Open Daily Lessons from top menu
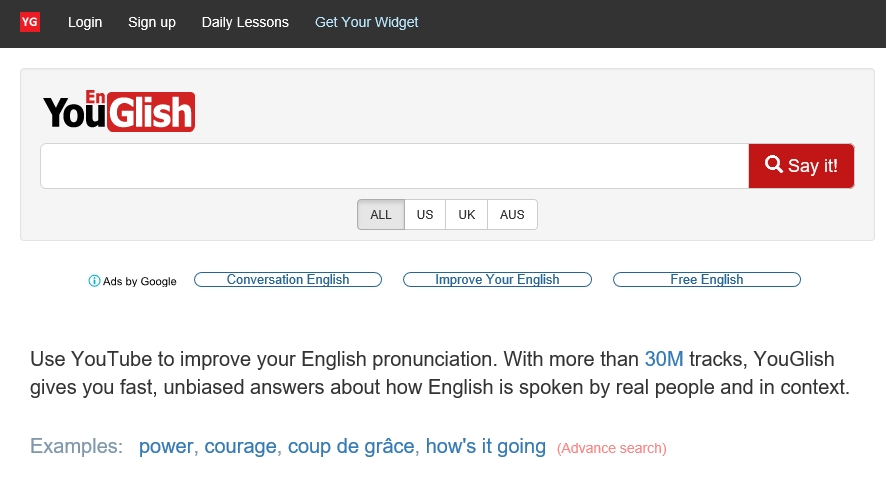This screenshot has width=886, height=489. [x=245, y=22]
